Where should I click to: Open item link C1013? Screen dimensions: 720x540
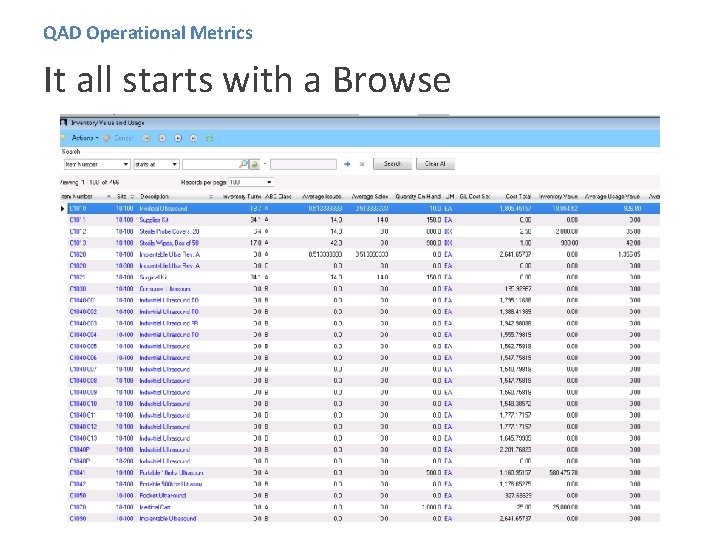click(78, 243)
